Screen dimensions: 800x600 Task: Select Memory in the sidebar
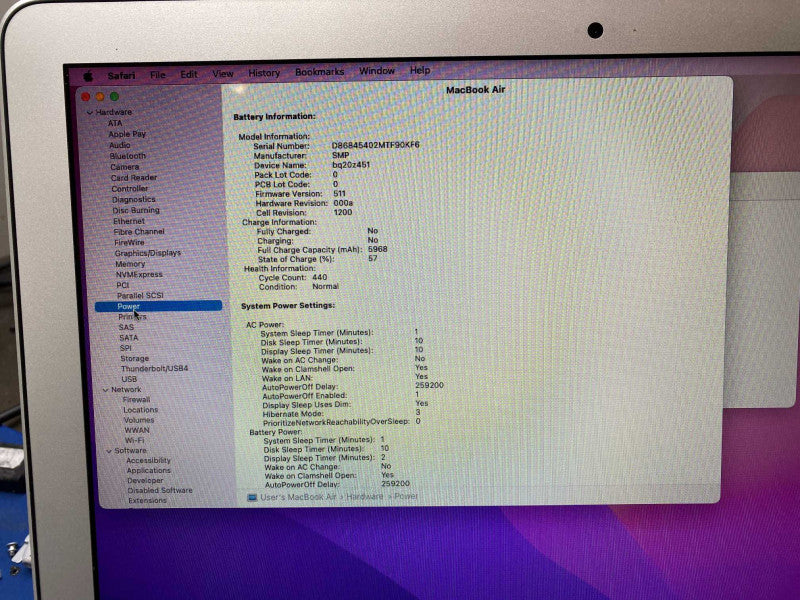(130, 264)
